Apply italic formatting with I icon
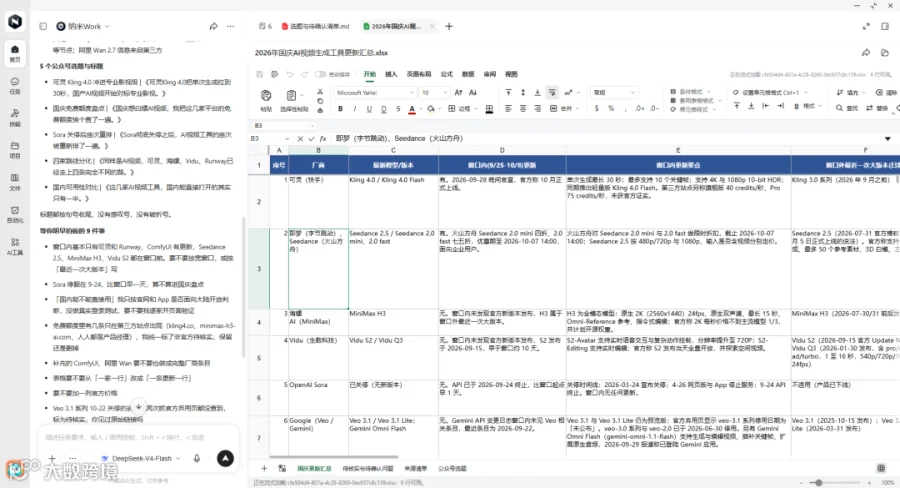 (x=355, y=109)
